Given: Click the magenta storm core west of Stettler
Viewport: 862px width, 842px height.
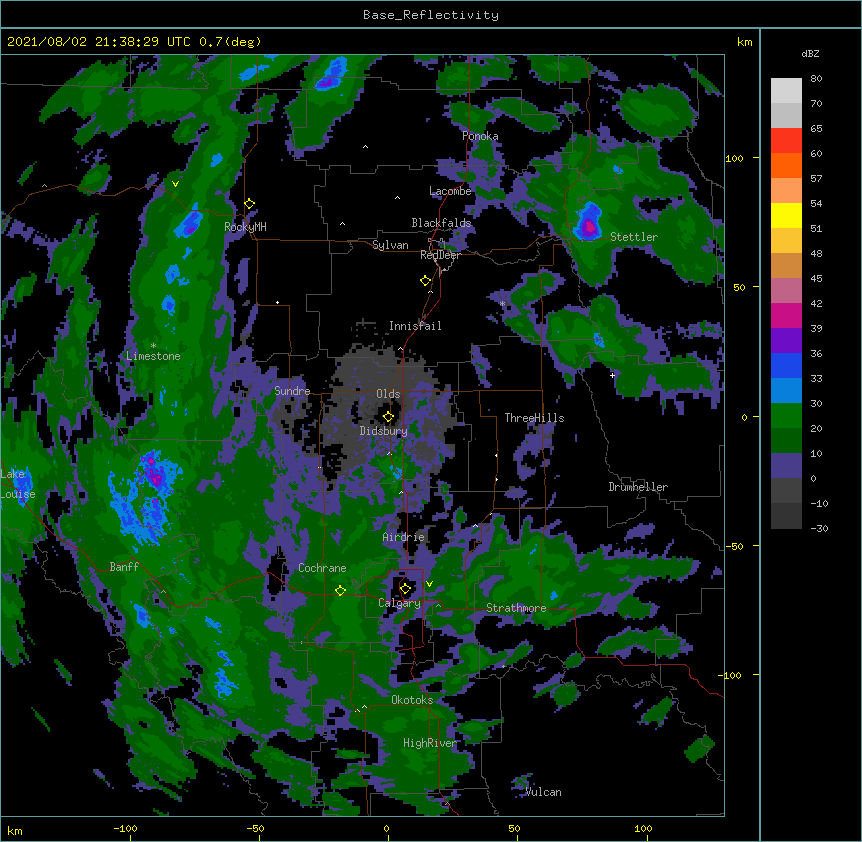Looking at the screenshot, I should [x=589, y=225].
